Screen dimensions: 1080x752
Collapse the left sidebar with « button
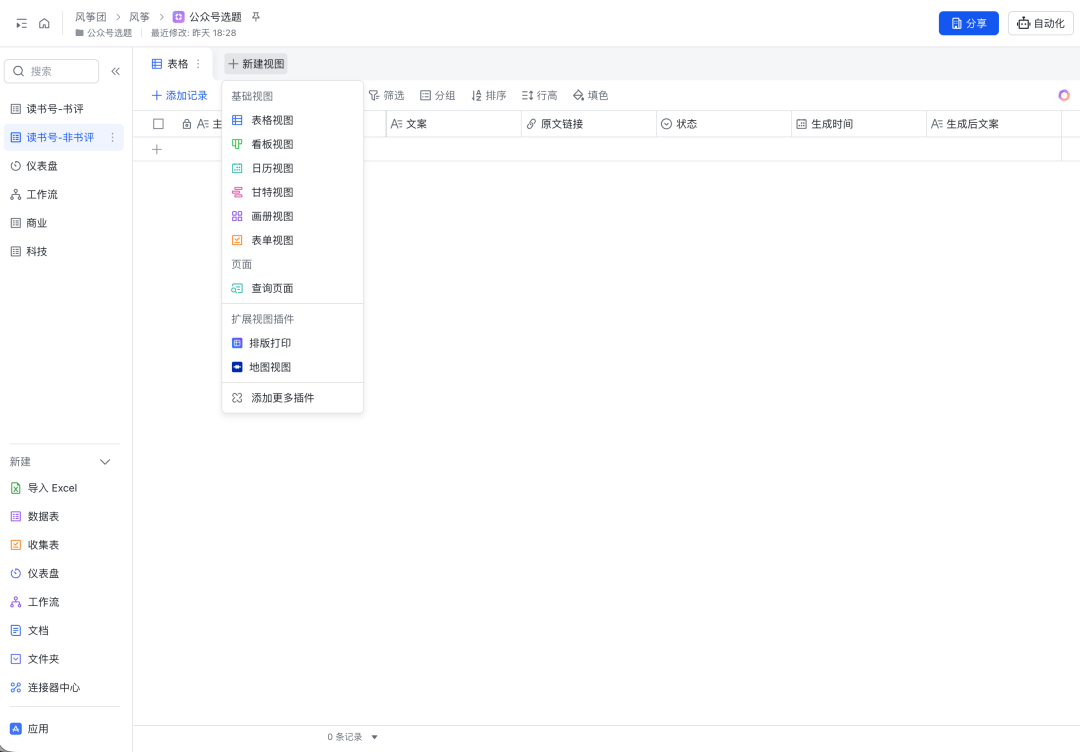pyautogui.click(x=115, y=71)
